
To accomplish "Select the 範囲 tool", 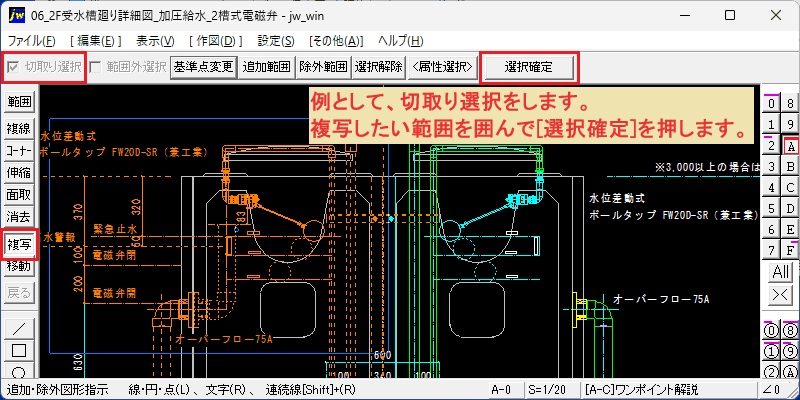I will [x=19, y=102].
